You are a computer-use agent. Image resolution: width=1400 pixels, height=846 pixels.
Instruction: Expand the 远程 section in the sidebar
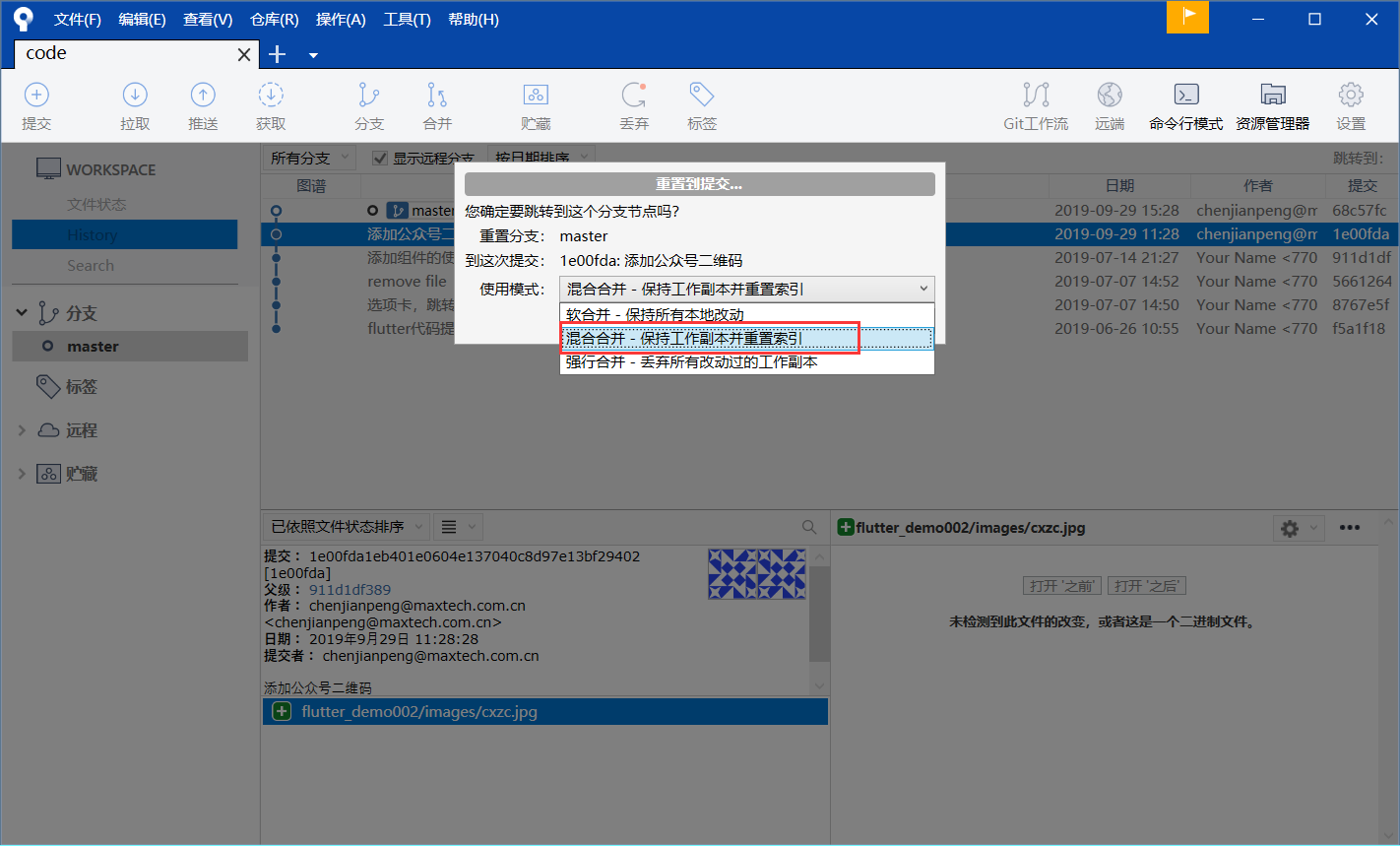[21, 429]
